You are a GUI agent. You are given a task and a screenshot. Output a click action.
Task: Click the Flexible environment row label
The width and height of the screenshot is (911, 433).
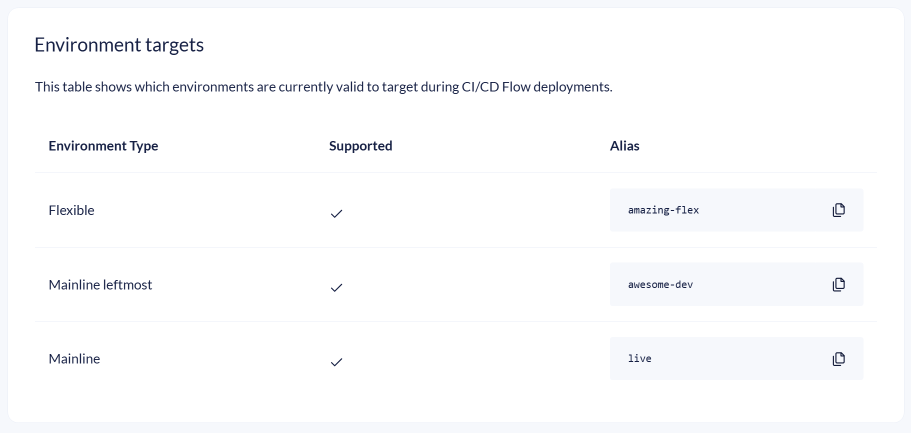tap(71, 211)
